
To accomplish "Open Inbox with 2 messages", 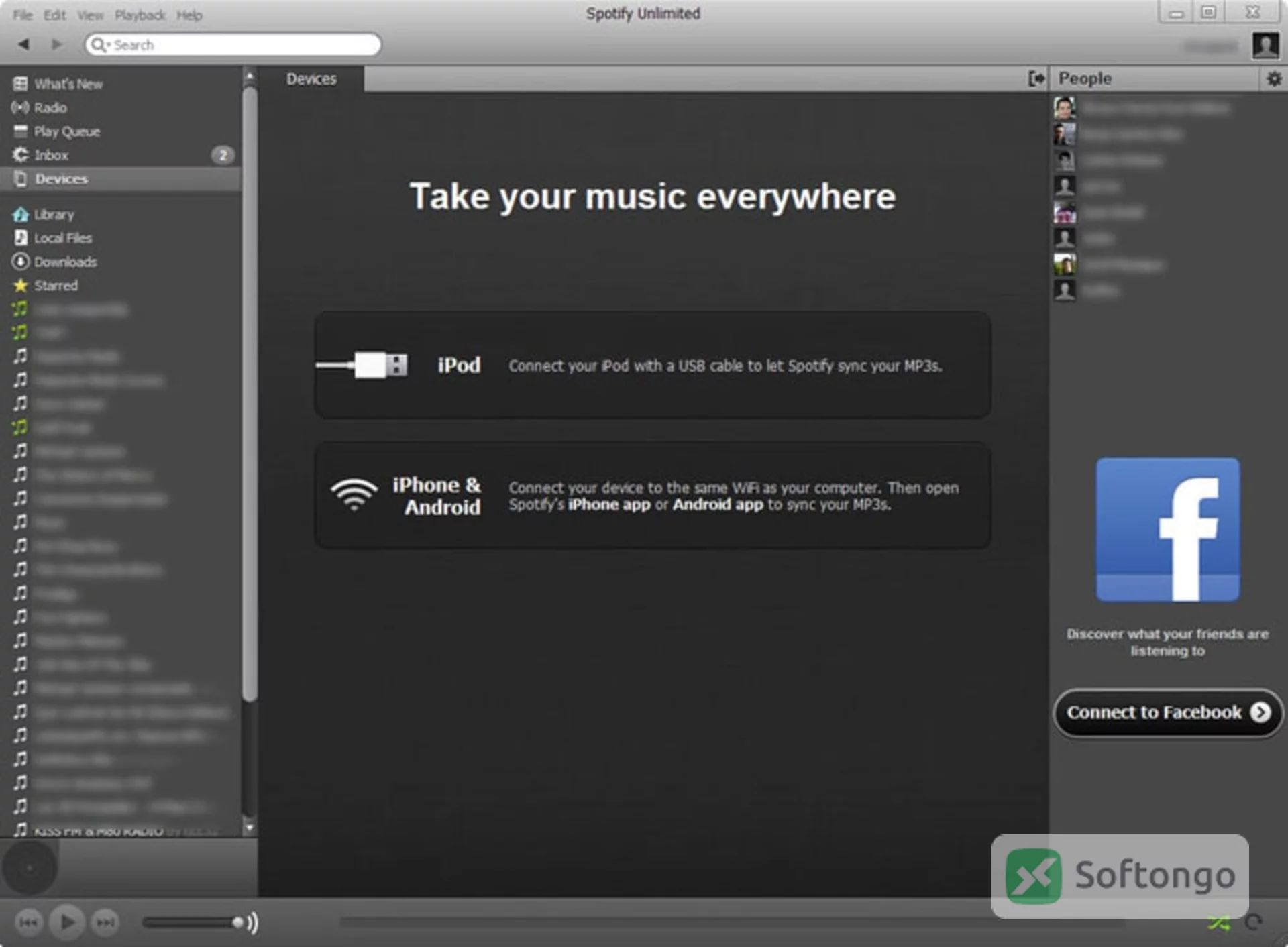I will pos(121,155).
